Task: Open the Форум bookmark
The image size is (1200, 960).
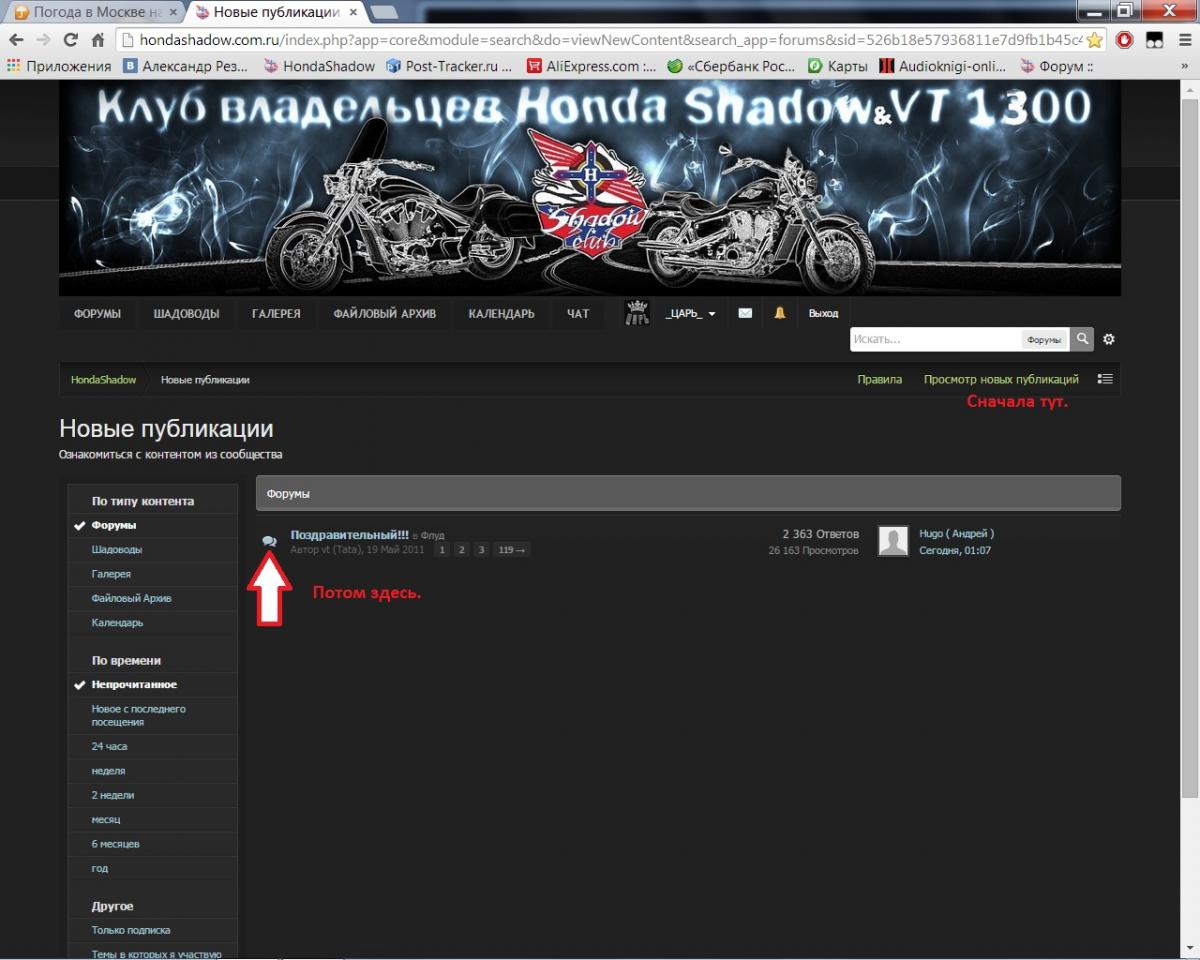Action: click(x=1056, y=66)
